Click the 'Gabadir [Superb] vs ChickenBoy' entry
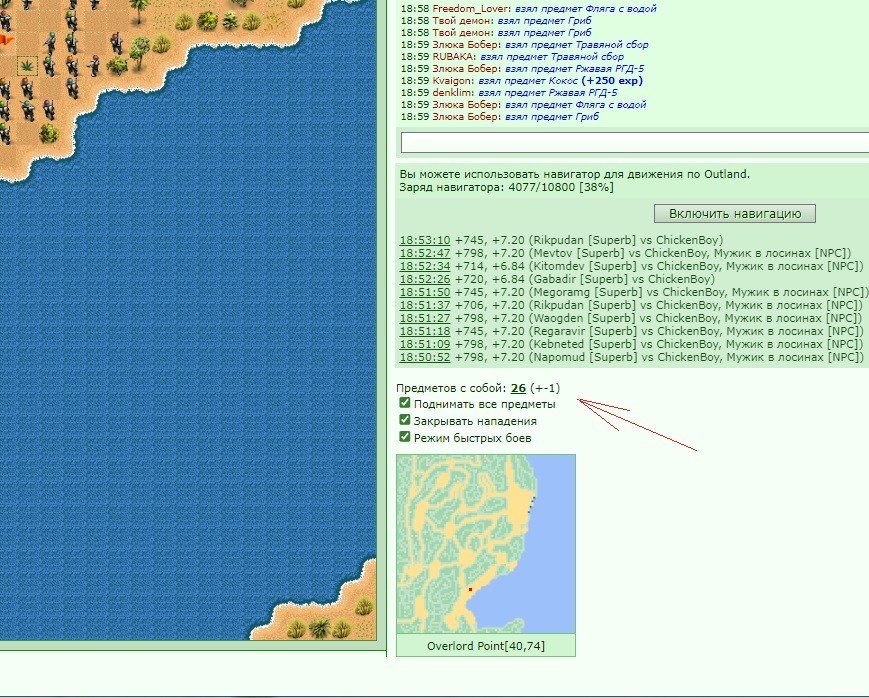This screenshot has width=869, height=698. 622,279
